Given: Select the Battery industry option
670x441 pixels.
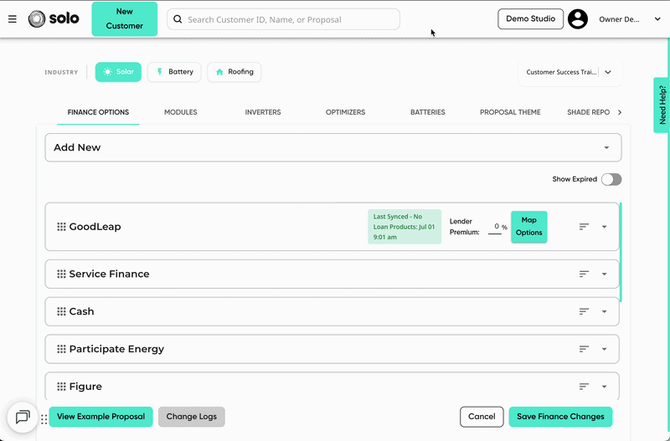Looking at the screenshot, I should [174, 72].
